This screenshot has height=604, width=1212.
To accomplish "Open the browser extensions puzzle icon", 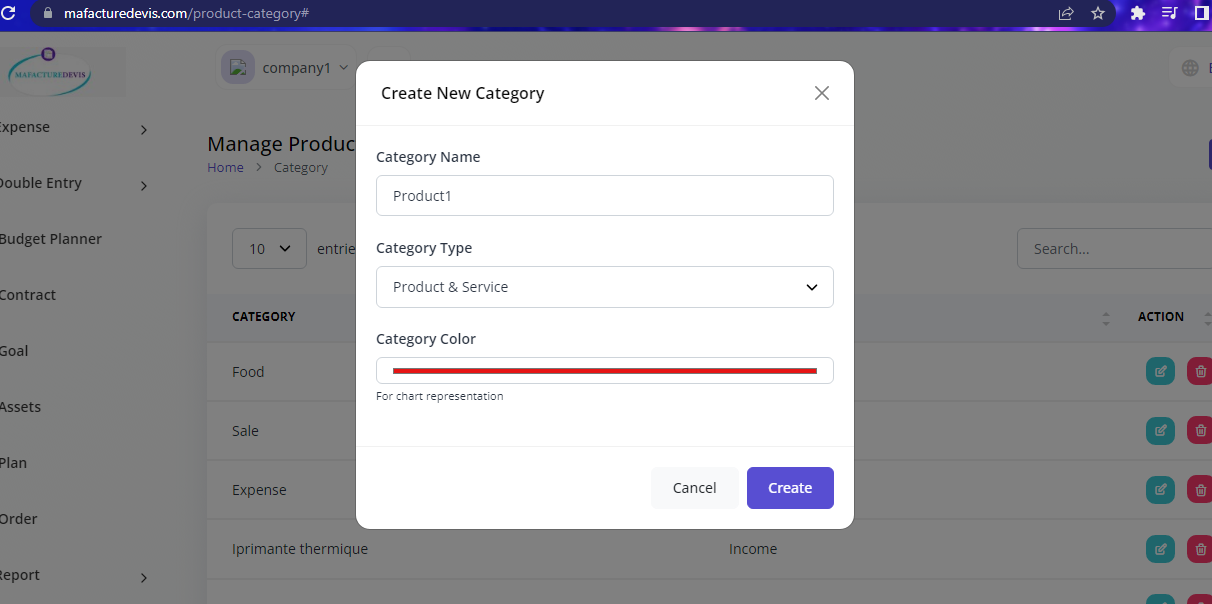I will [1138, 14].
